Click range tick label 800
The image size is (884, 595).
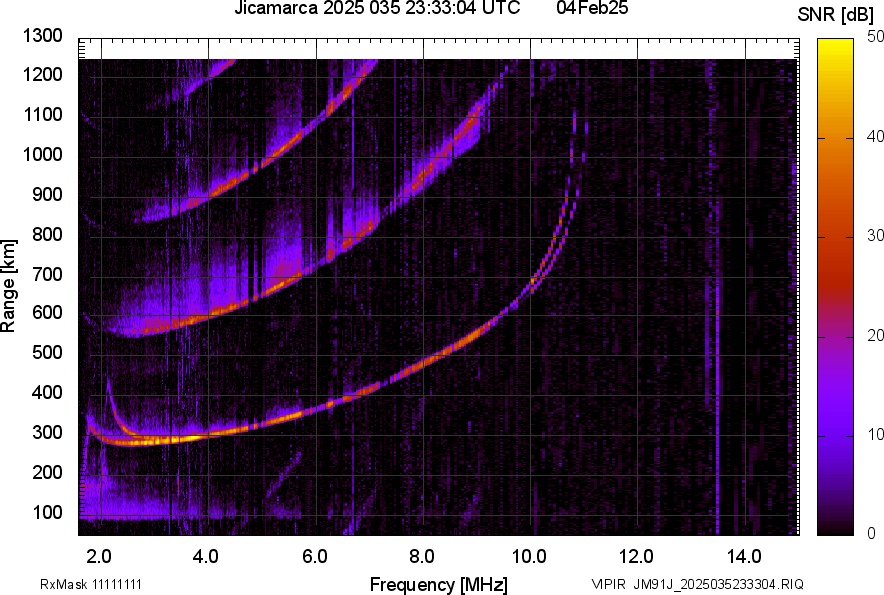tap(47, 234)
